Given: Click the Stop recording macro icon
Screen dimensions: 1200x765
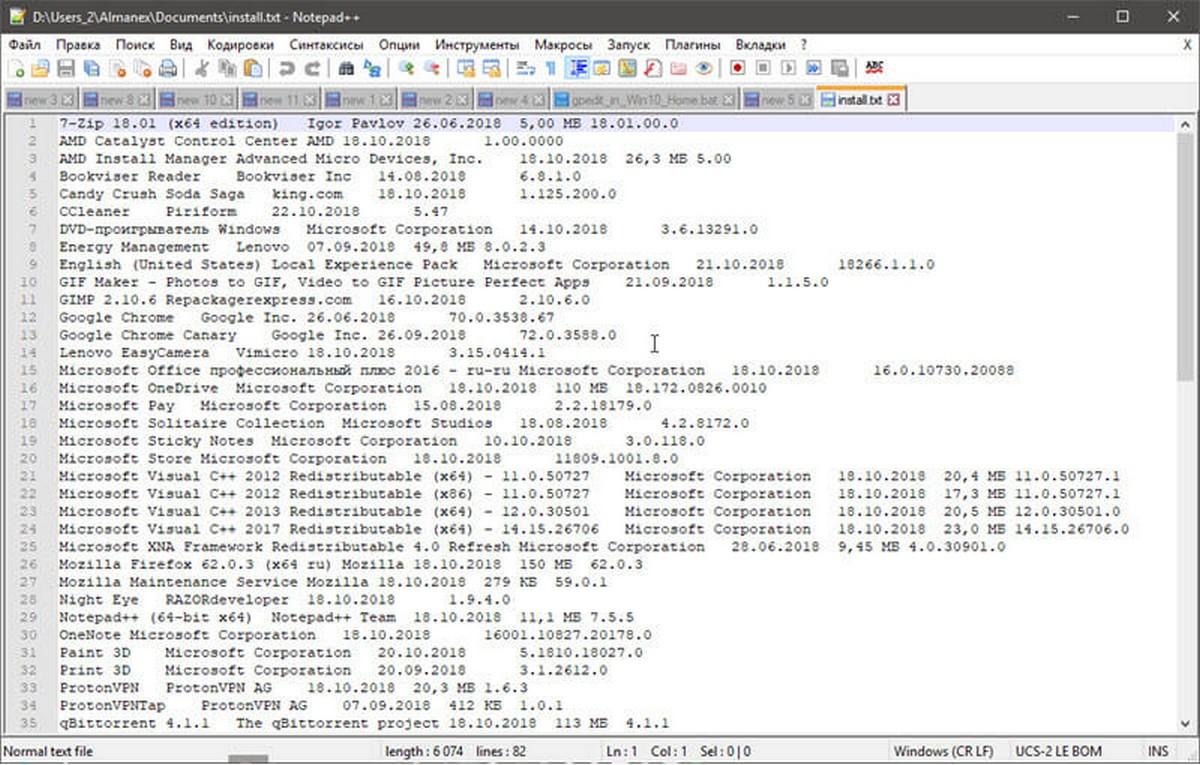Looking at the screenshot, I should [x=763, y=68].
